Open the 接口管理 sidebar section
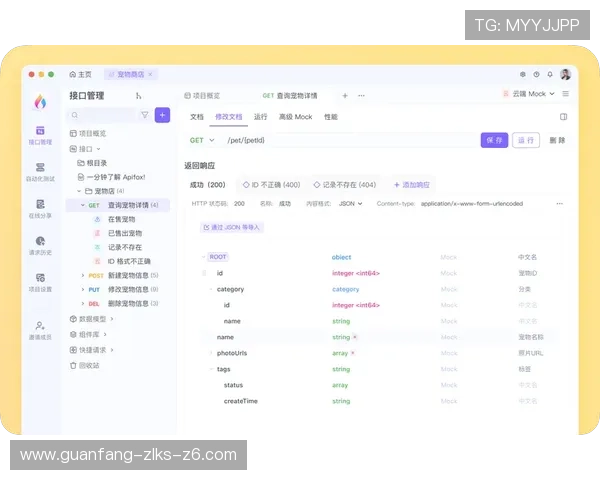 pyautogui.click(x=40, y=136)
